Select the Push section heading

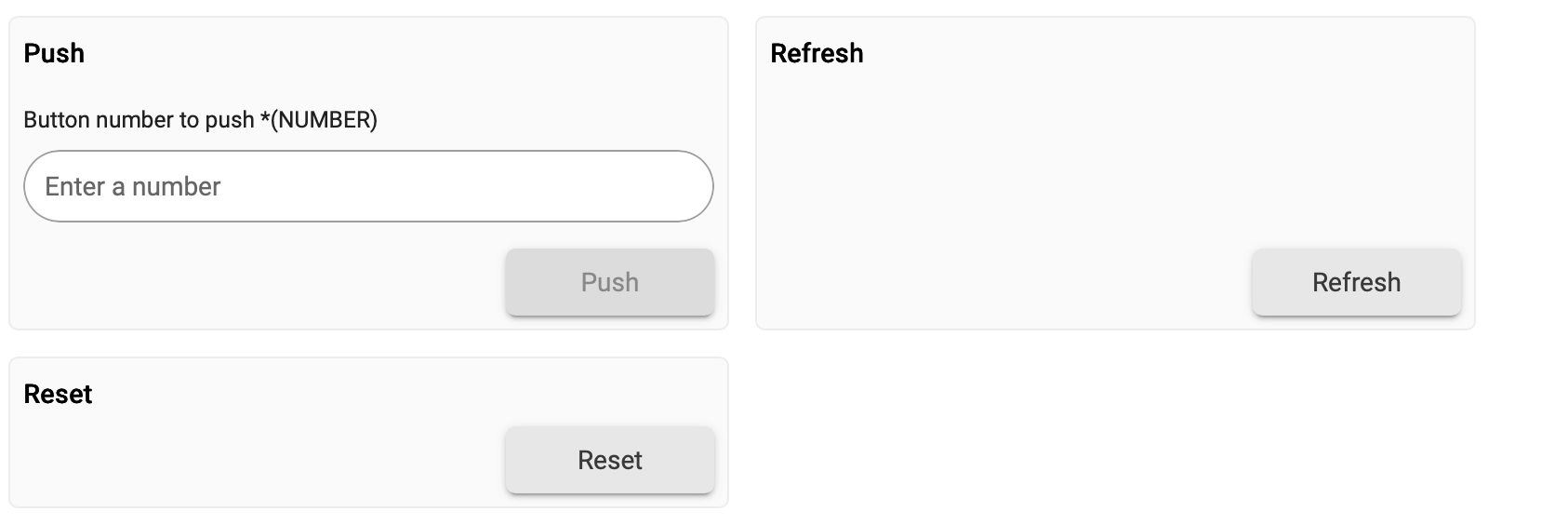point(54,53)
